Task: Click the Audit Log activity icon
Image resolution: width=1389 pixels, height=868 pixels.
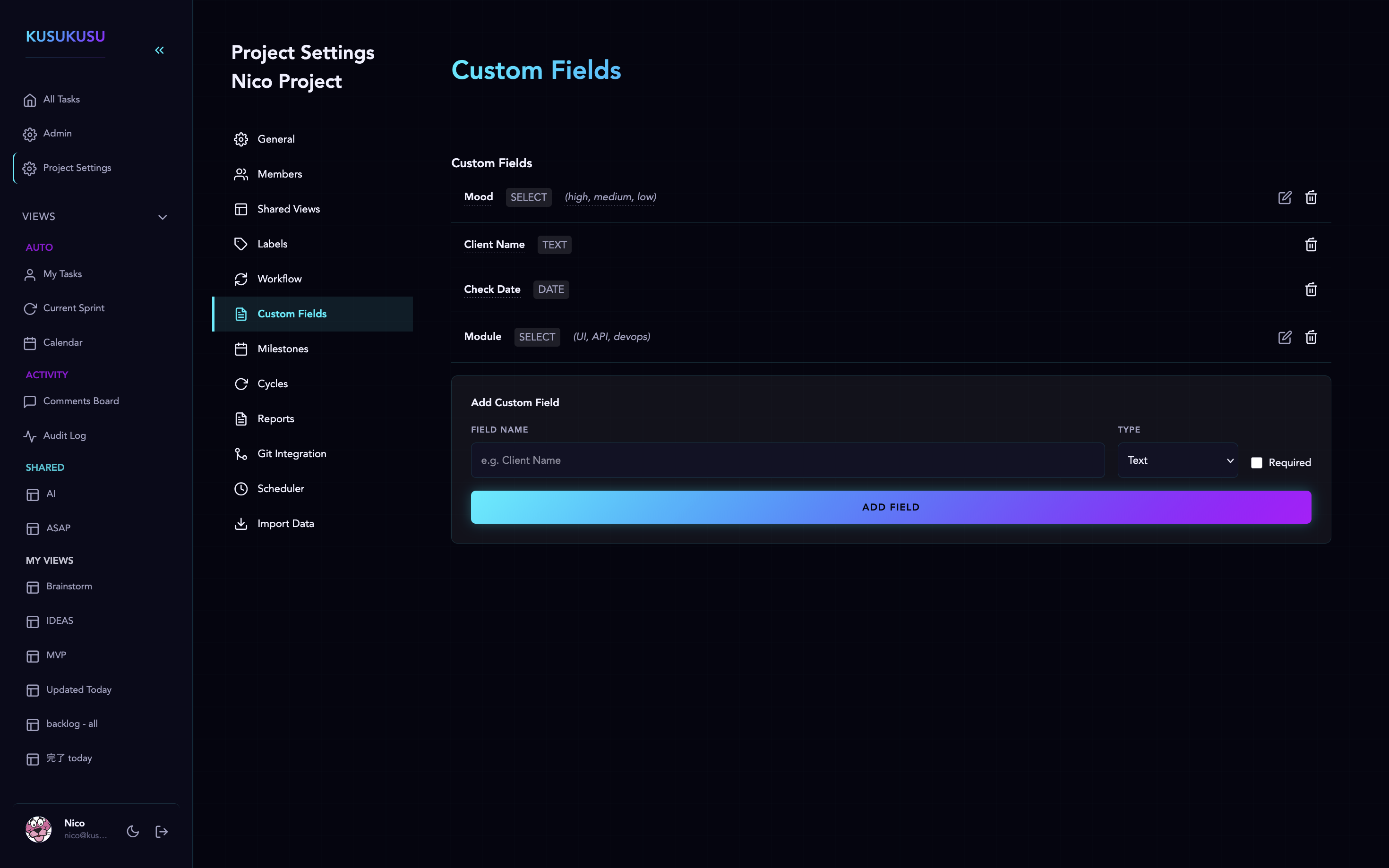Action: (30, 436)
